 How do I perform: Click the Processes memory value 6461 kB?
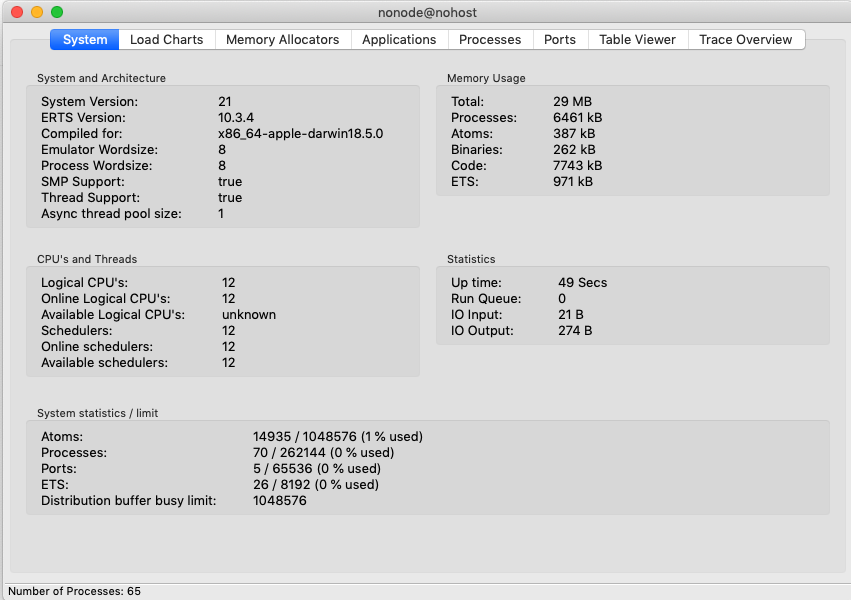577,118
